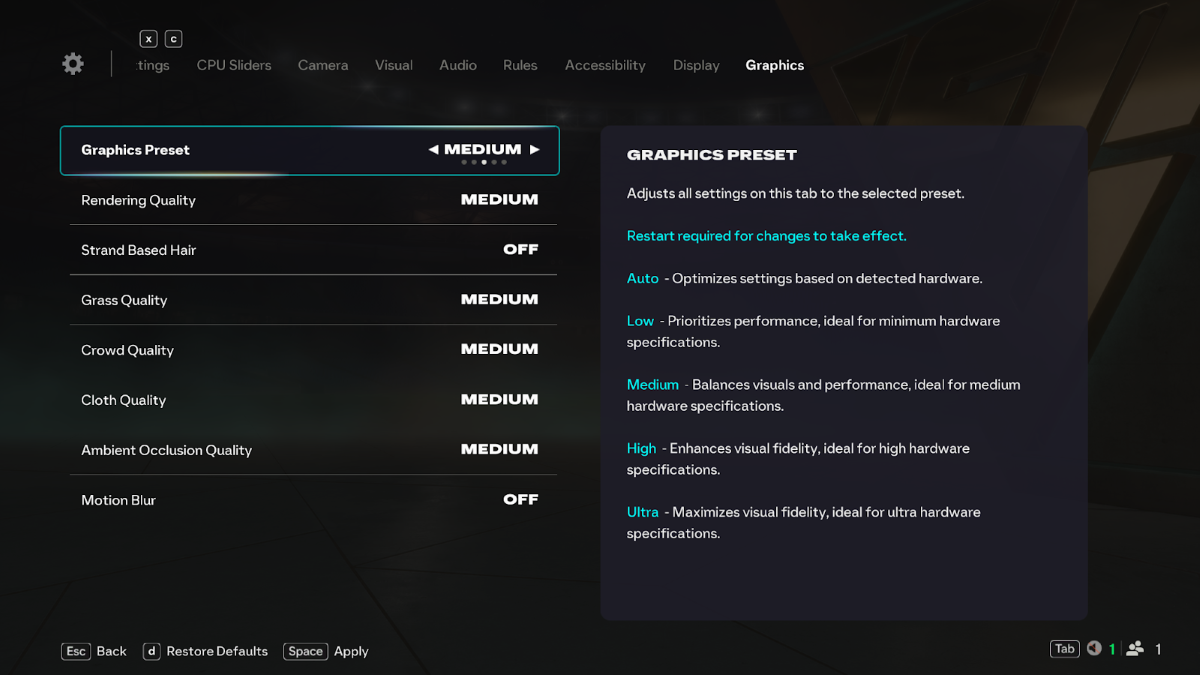This screenshot has height=675, width=1200.
Task: Click the Esc key icon
Action: click(75, 651)
